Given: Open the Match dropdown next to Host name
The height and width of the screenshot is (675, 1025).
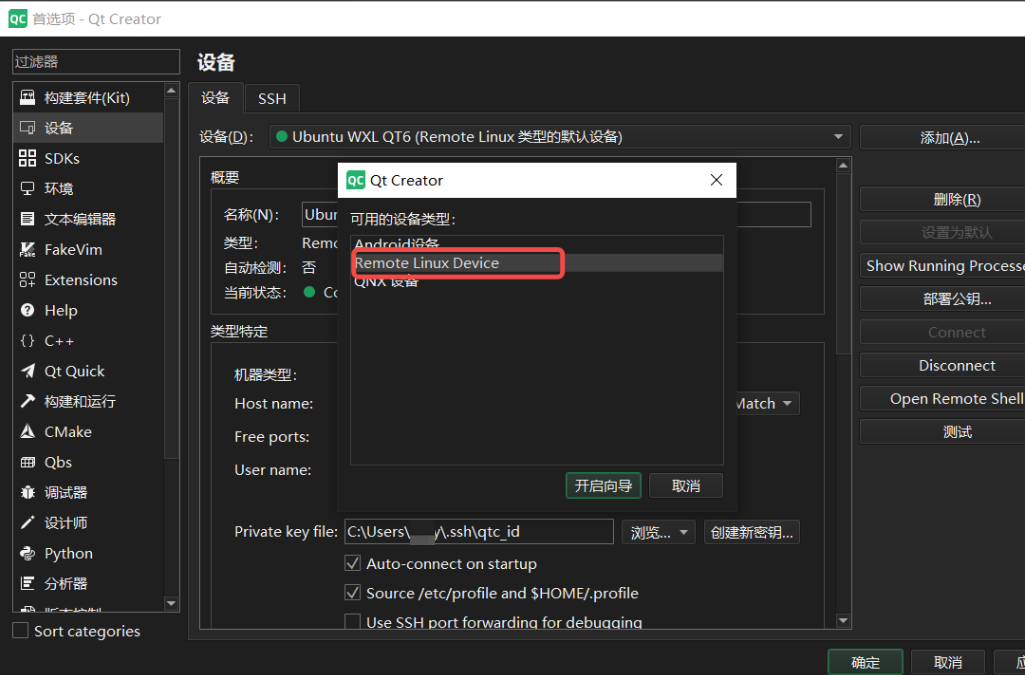Looking at the screenshot, I should [x=767, y=403].
